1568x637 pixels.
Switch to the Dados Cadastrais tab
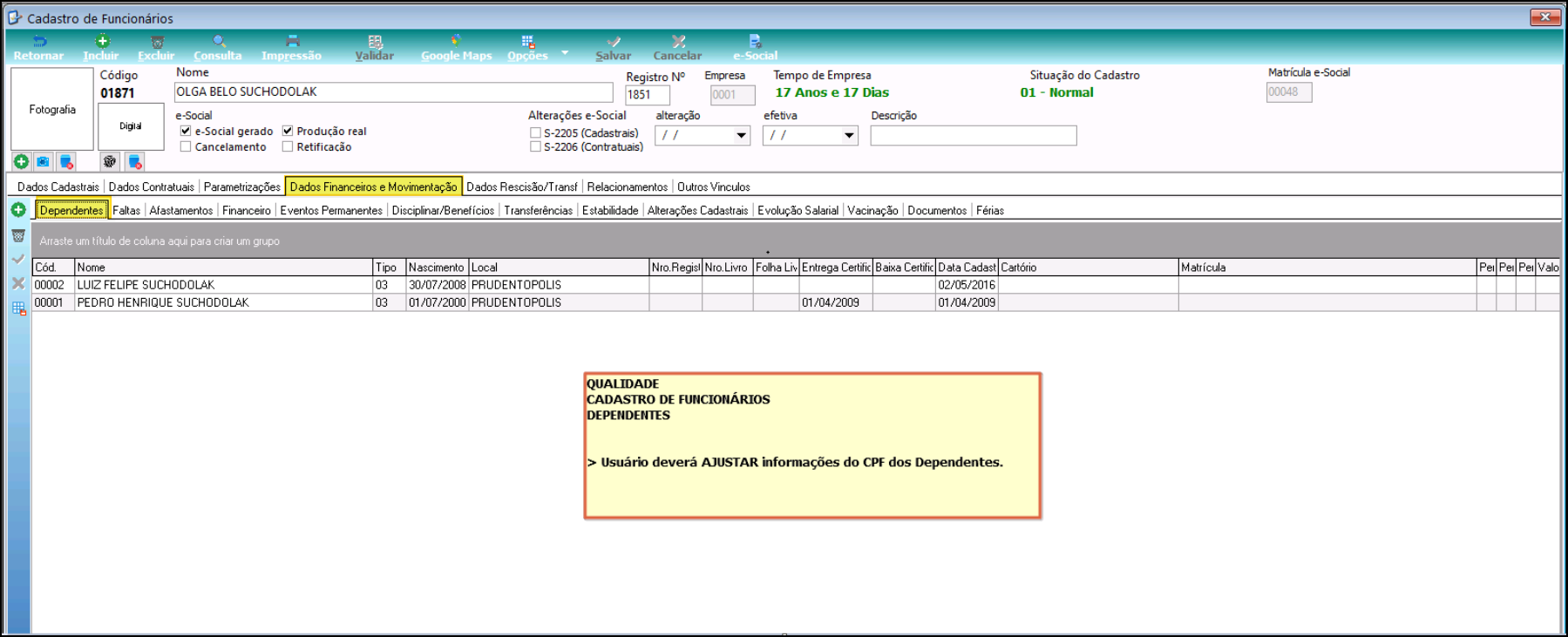(x=58, y=186)
